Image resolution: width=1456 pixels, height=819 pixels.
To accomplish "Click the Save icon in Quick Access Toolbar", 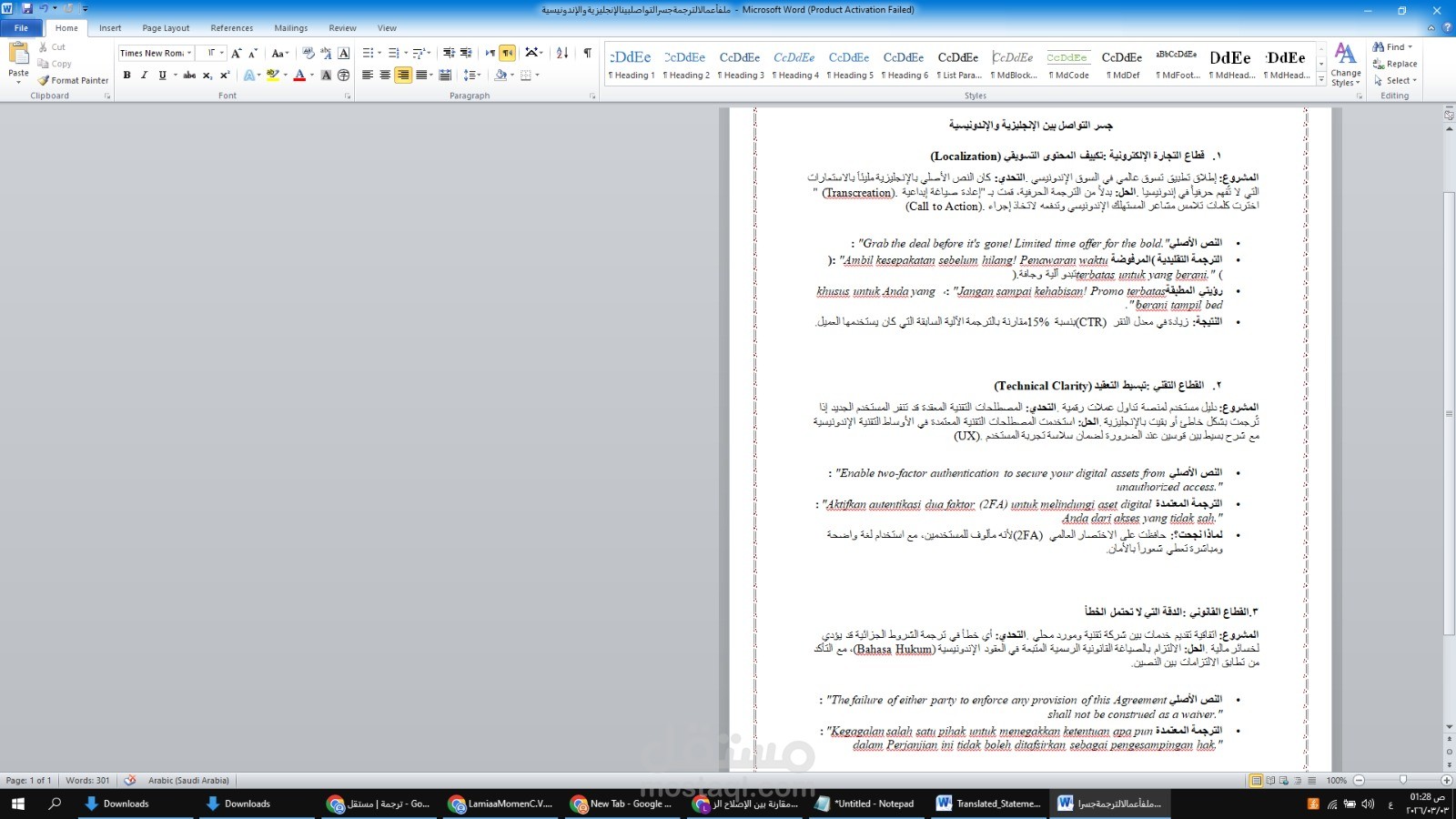I will 26,9.
